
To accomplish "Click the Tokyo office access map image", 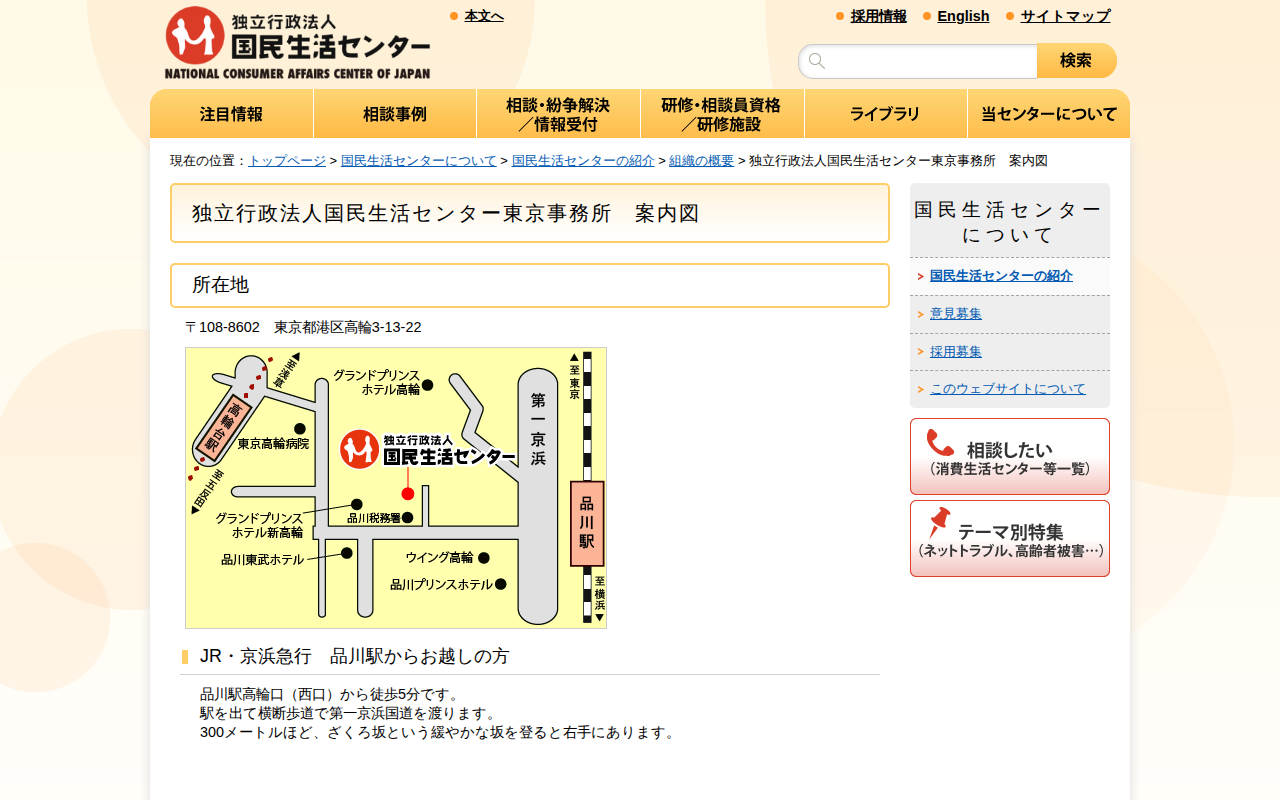I will (396, 488).
